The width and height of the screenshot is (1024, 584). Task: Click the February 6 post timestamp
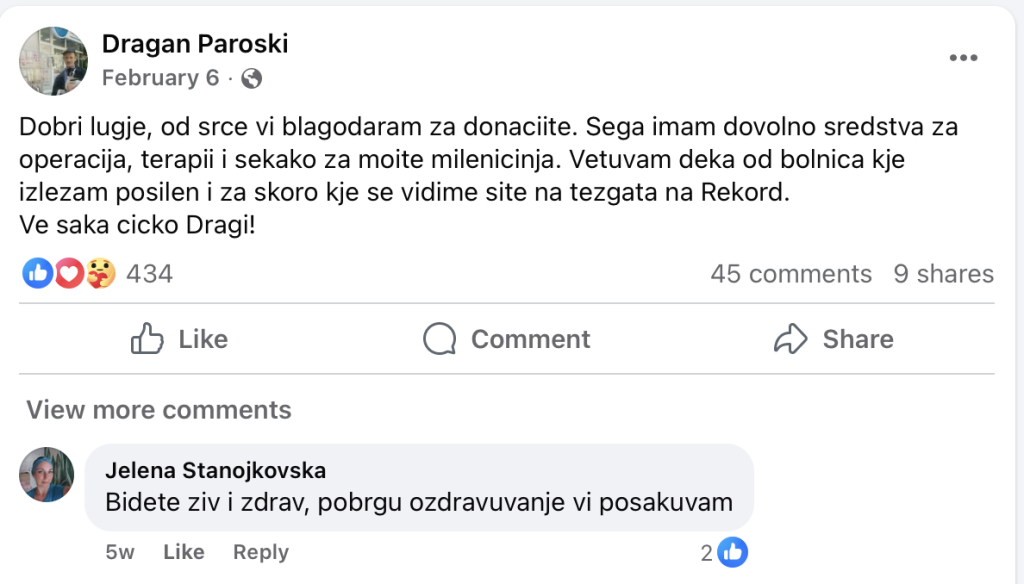(160, 78)
